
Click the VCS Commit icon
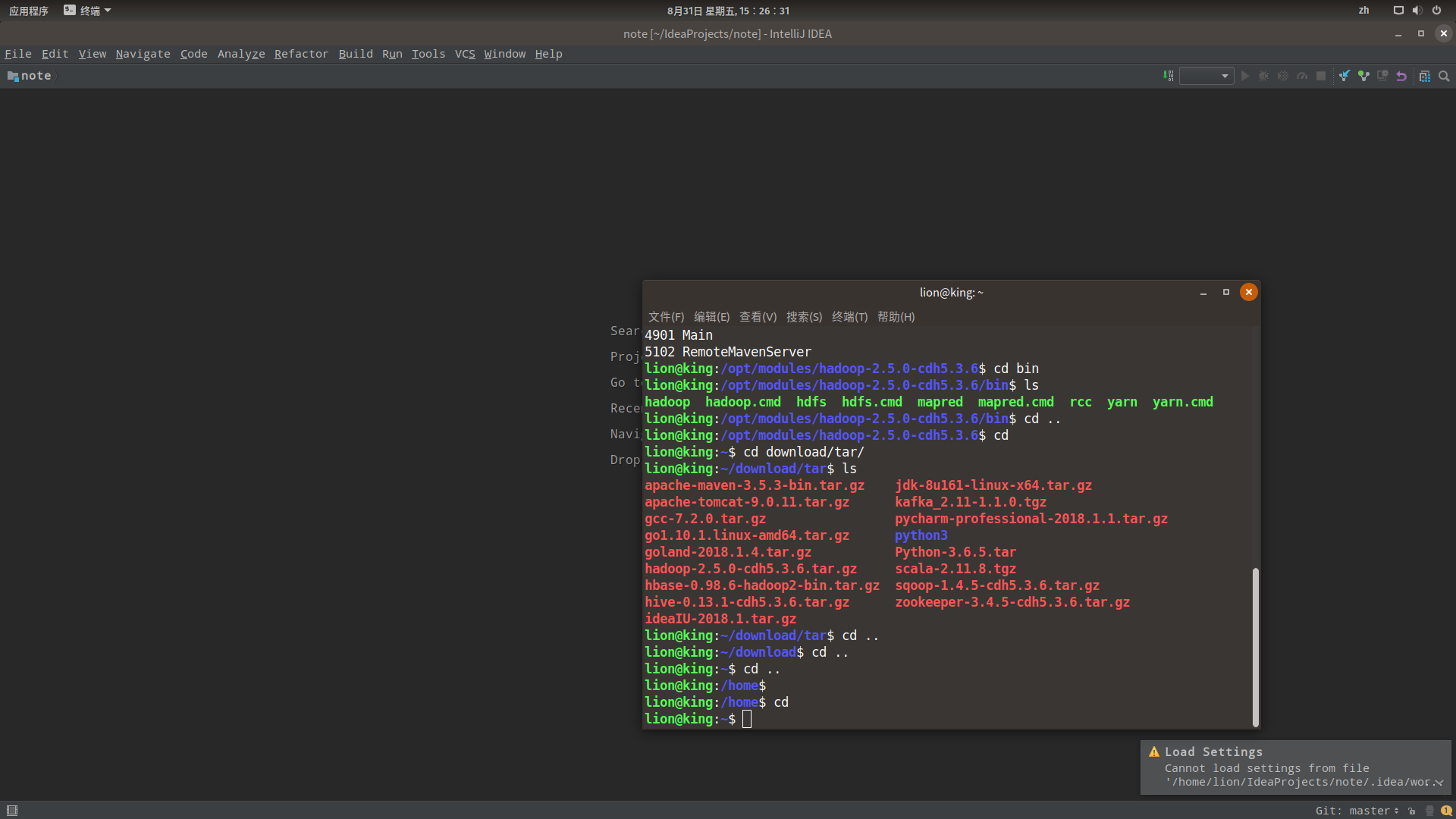[x=1363, y=76]
